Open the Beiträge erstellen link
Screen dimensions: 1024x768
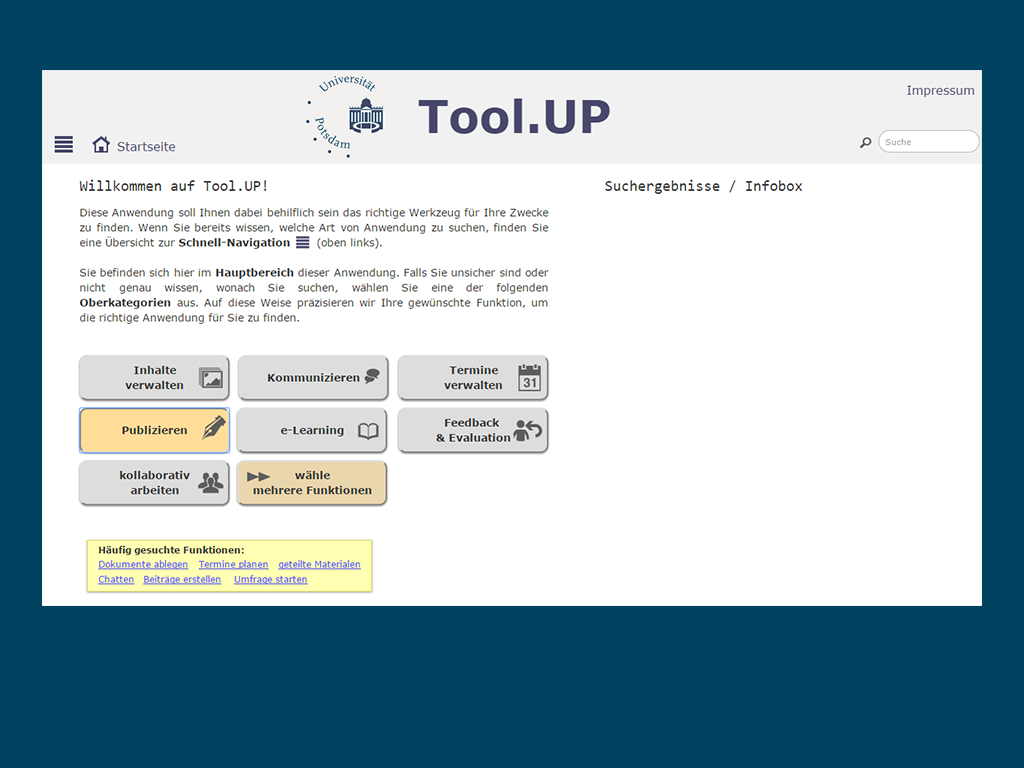coord(182,580)
